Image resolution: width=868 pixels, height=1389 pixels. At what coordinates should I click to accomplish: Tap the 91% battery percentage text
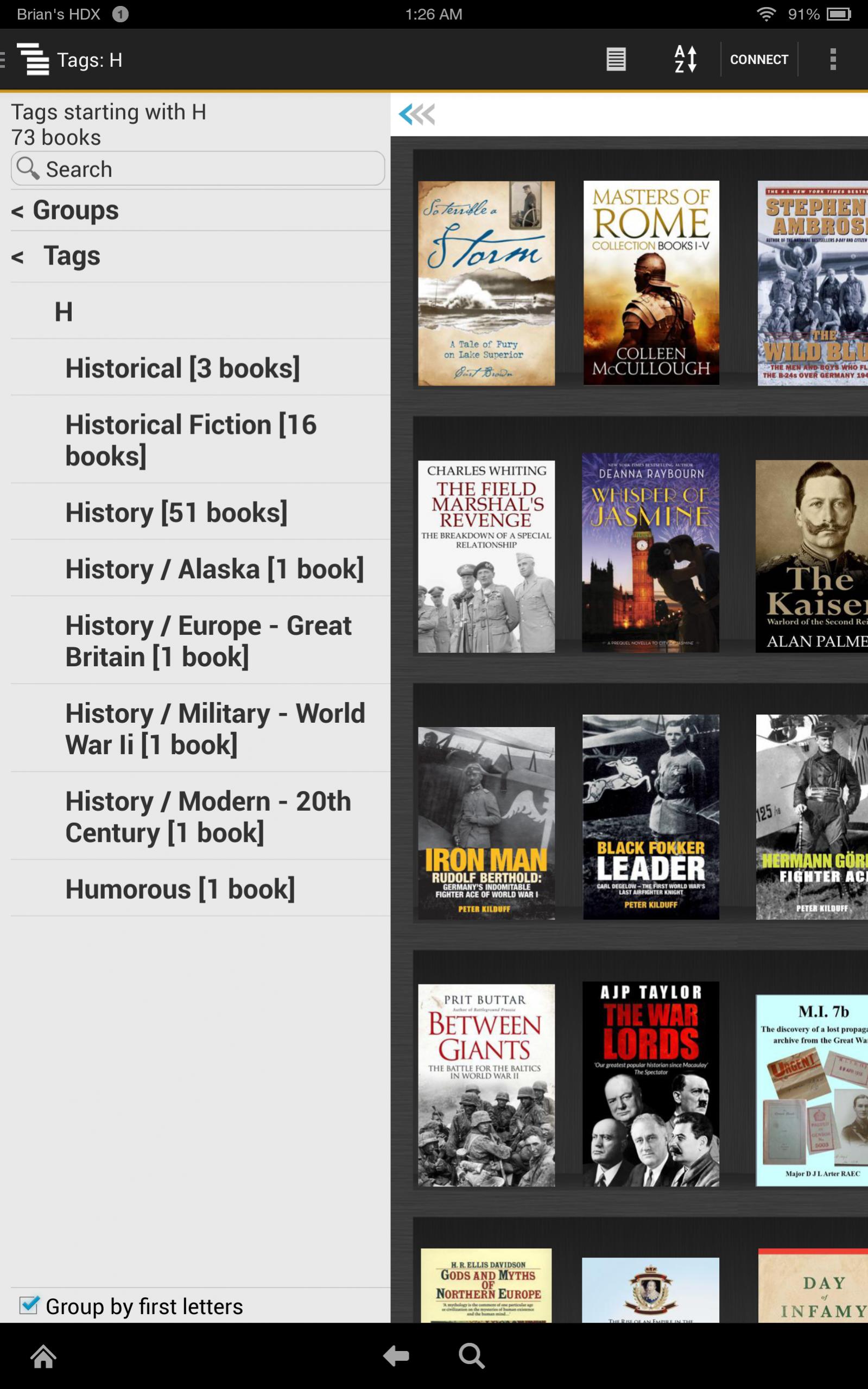[x=804, y=14]
